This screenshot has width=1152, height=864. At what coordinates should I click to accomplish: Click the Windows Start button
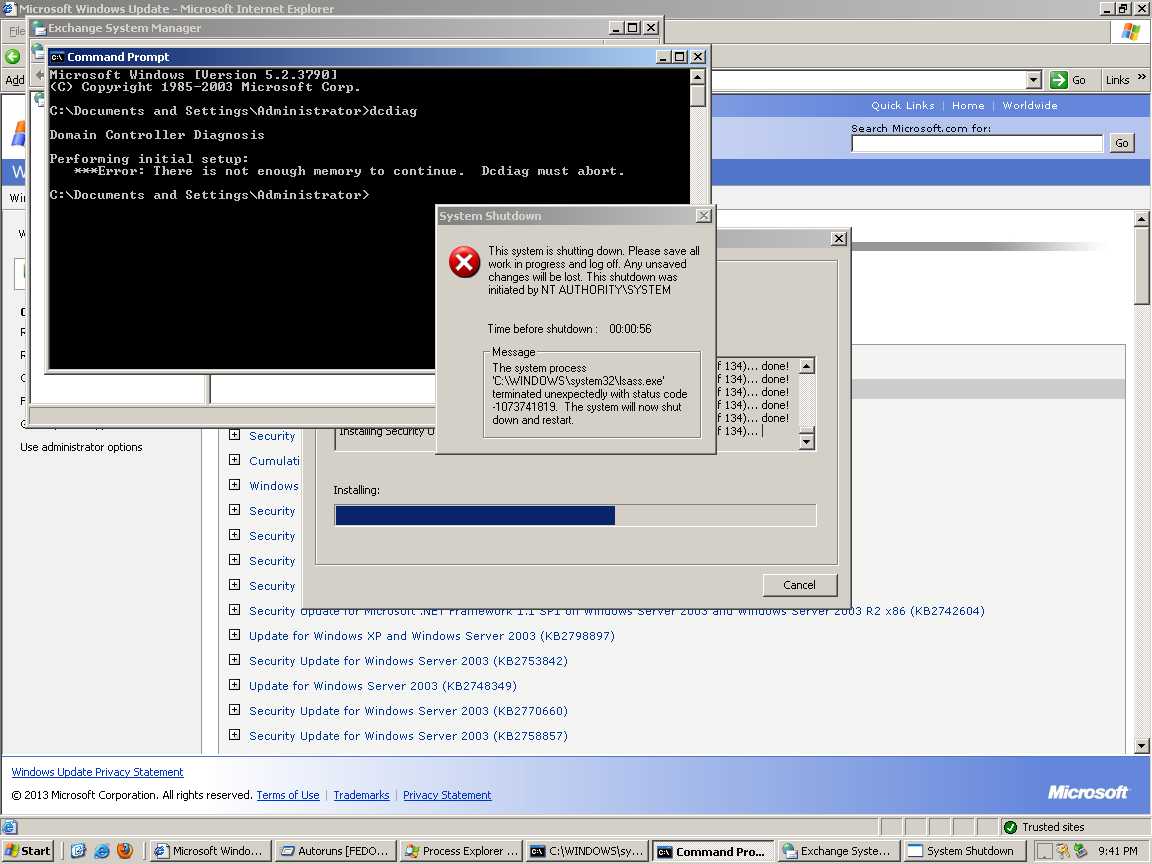[x=27, y=851]
